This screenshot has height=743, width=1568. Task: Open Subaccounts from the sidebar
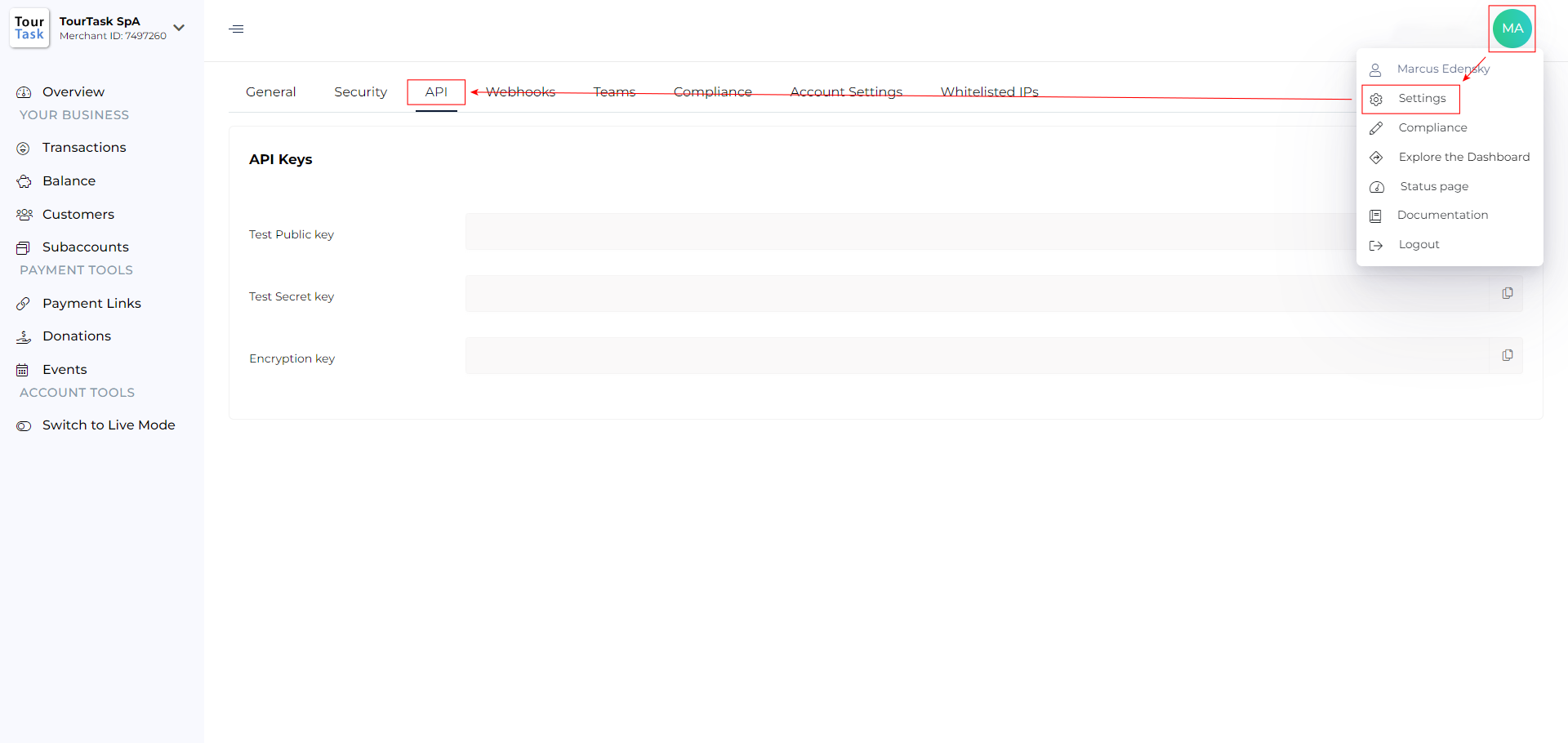pos(85,247)
